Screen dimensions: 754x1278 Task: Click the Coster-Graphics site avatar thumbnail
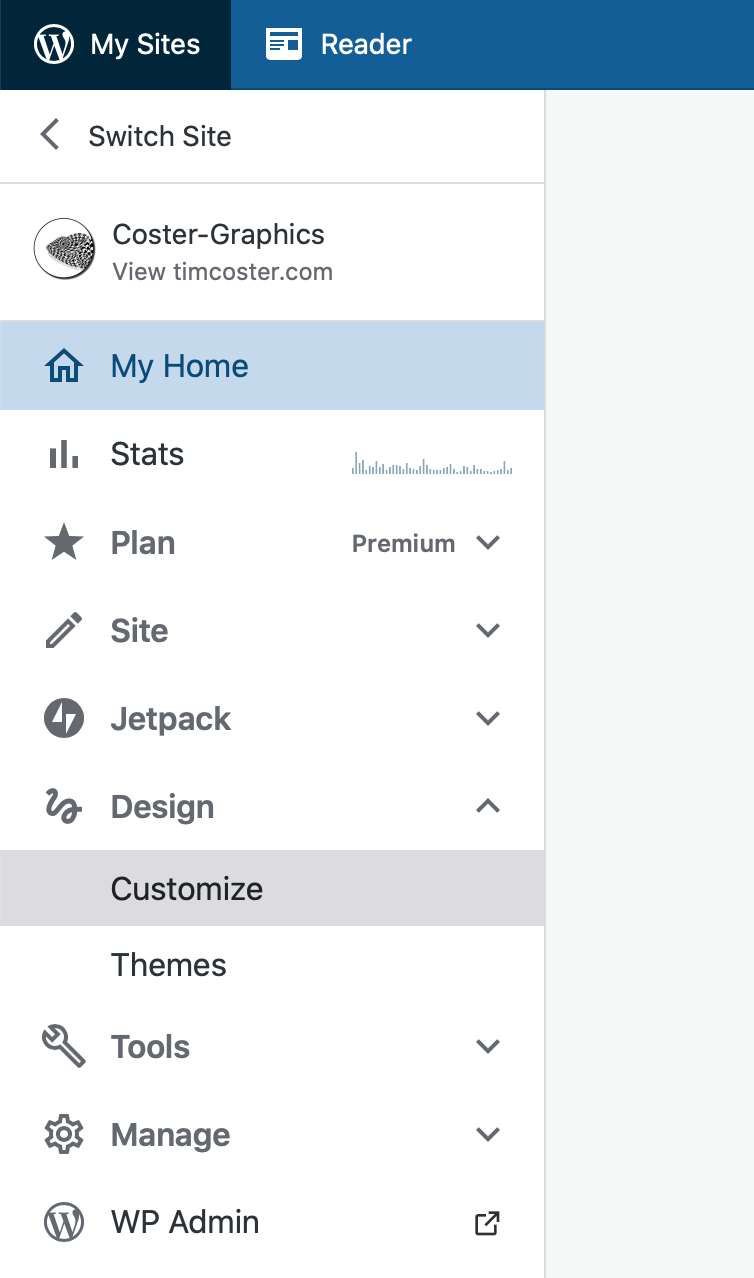(65, 249)
